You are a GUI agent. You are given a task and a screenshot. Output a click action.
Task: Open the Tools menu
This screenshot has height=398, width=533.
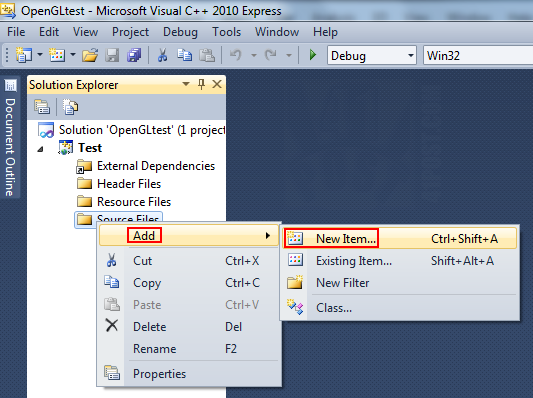[x=226, y=32]
